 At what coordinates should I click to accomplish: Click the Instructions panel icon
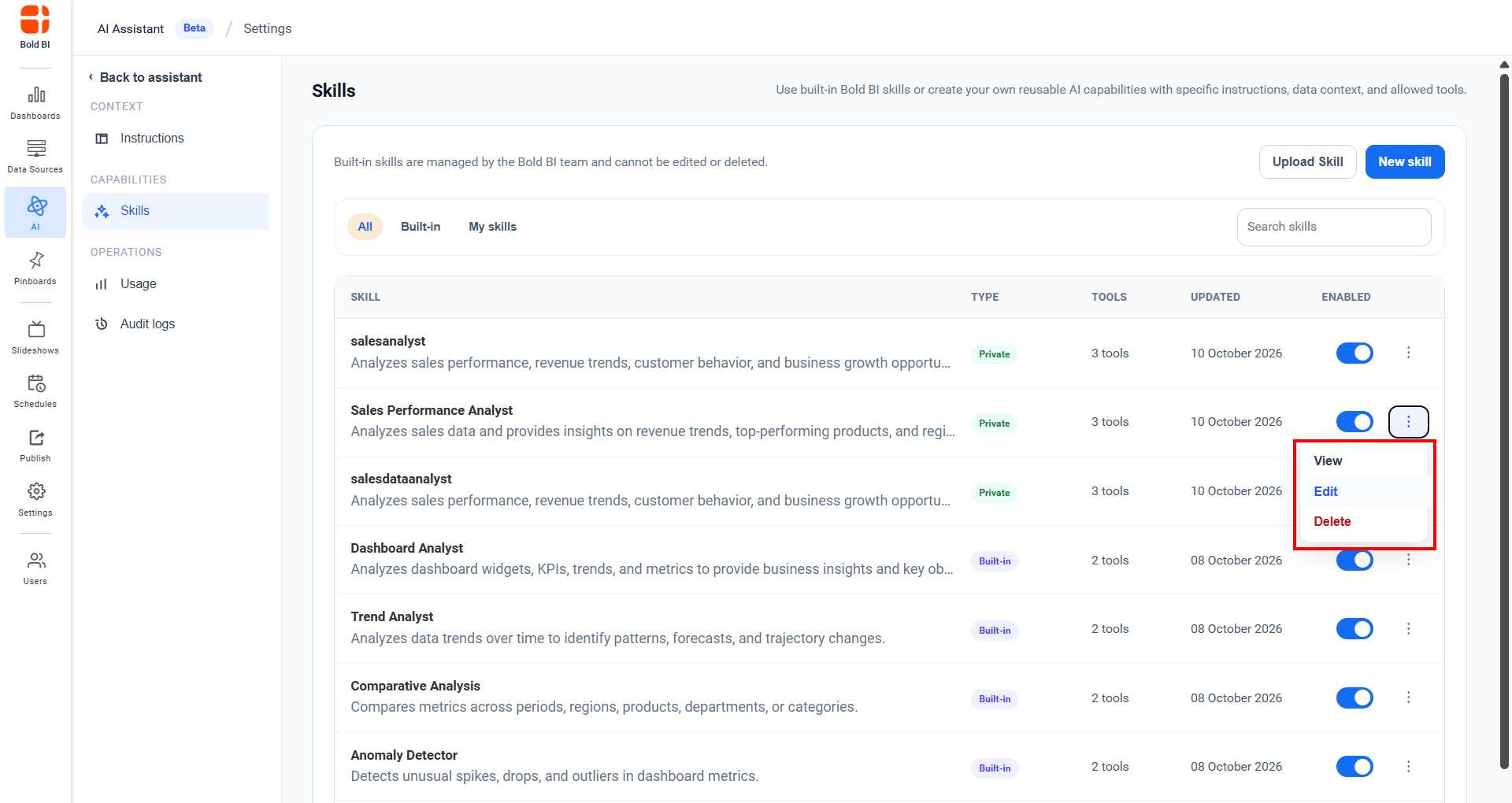102,139
